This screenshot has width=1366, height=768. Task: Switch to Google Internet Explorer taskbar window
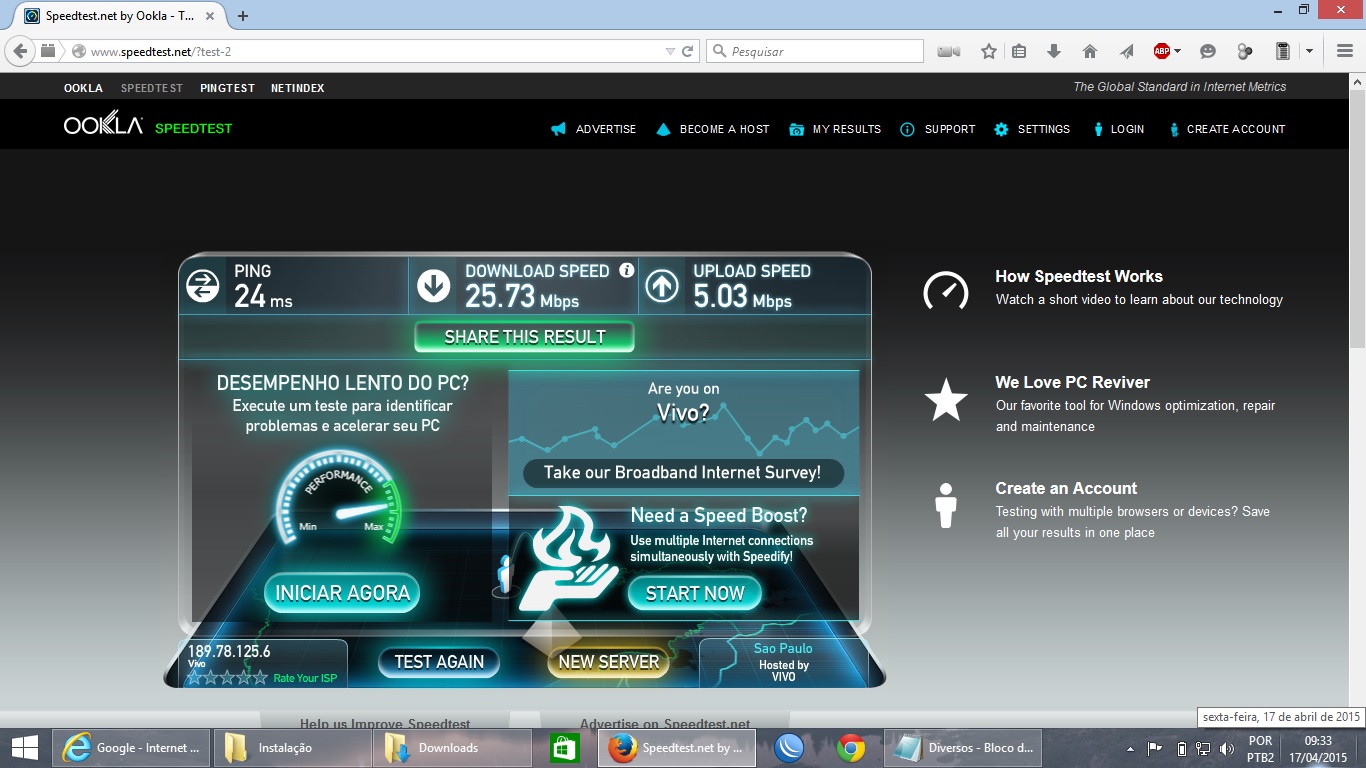click(131, 748)
